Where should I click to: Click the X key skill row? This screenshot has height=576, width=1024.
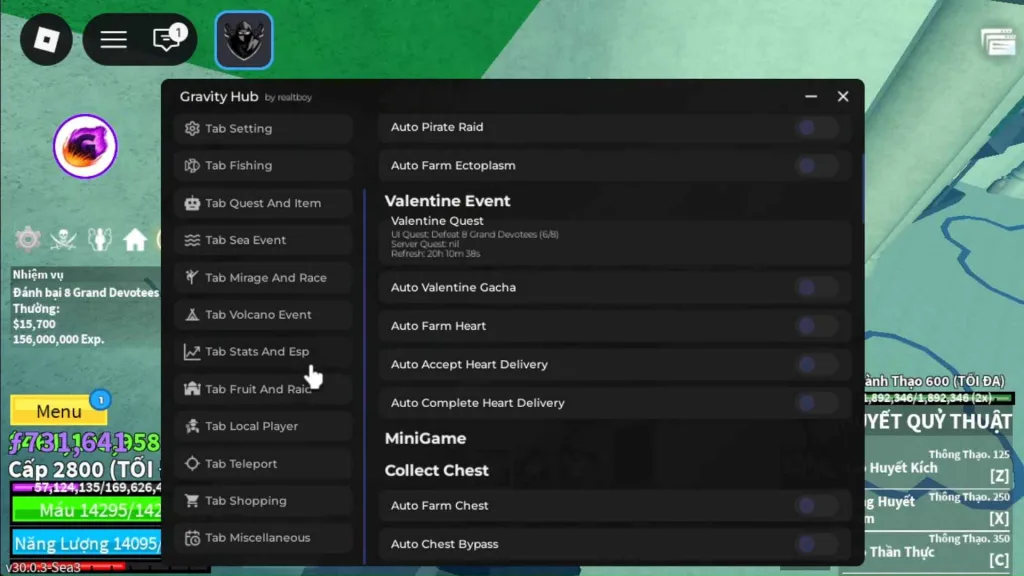click(x=939, y=510)
